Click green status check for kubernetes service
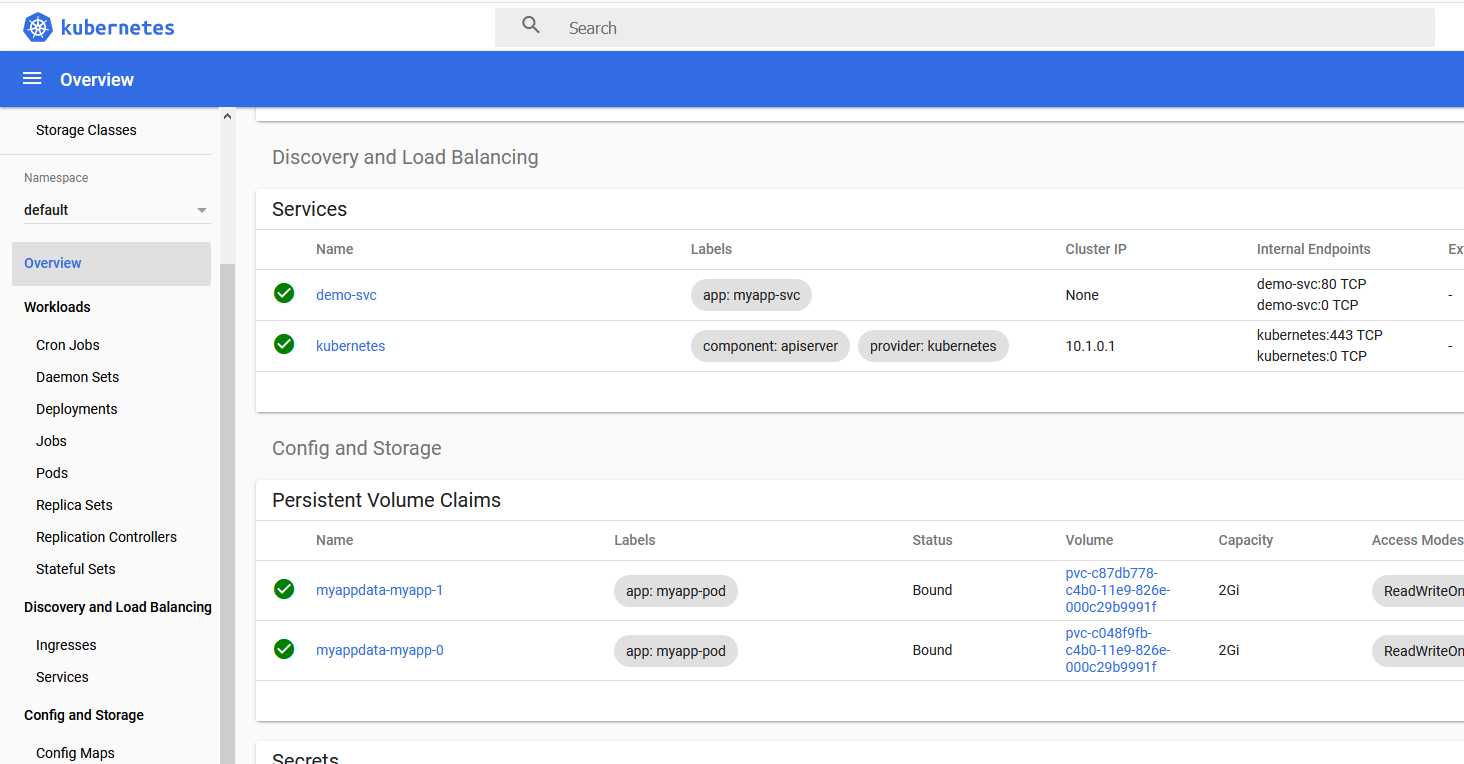Screen dimensions: 1464x764 point(284,344)
